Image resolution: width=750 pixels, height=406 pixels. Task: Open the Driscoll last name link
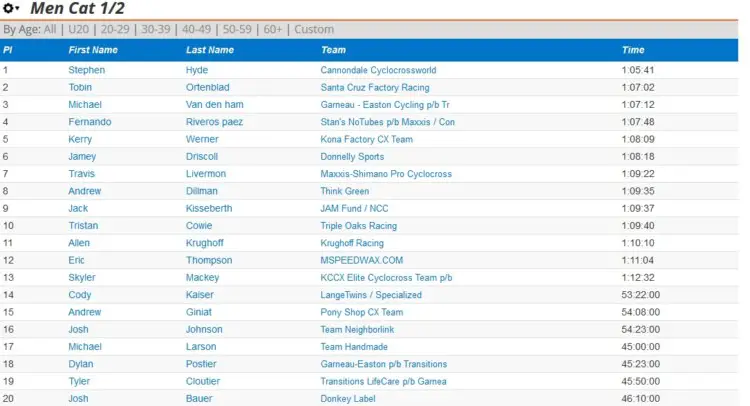(x=201, y=156)
